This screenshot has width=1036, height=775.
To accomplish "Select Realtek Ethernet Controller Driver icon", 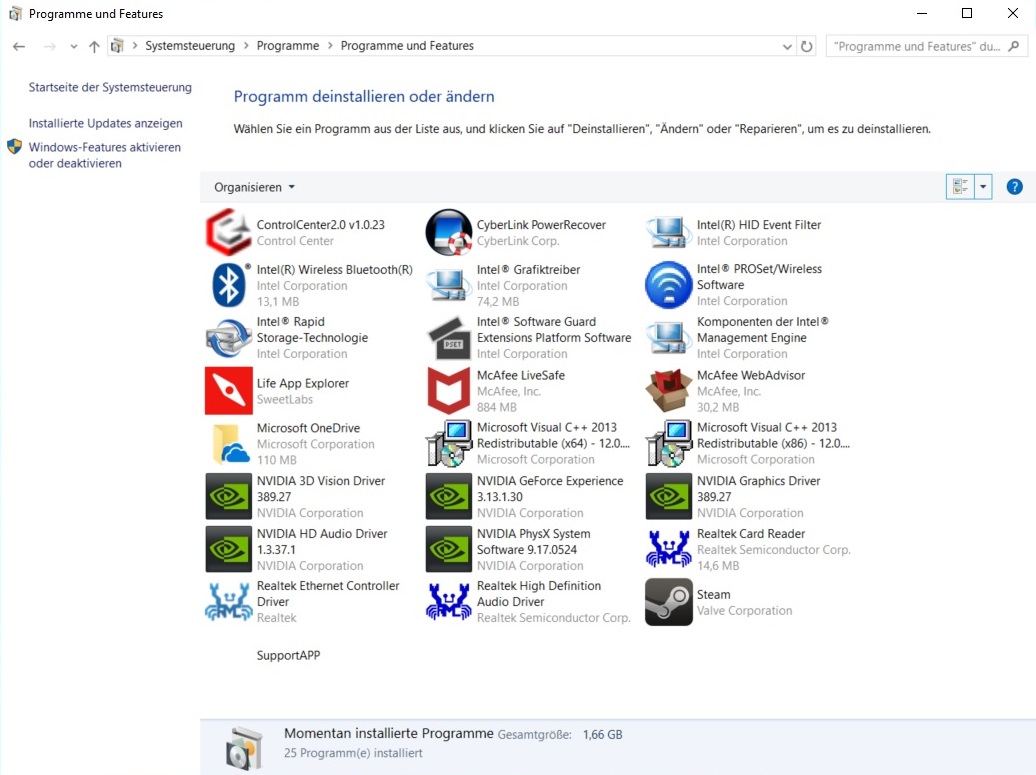I will [229, 602].
